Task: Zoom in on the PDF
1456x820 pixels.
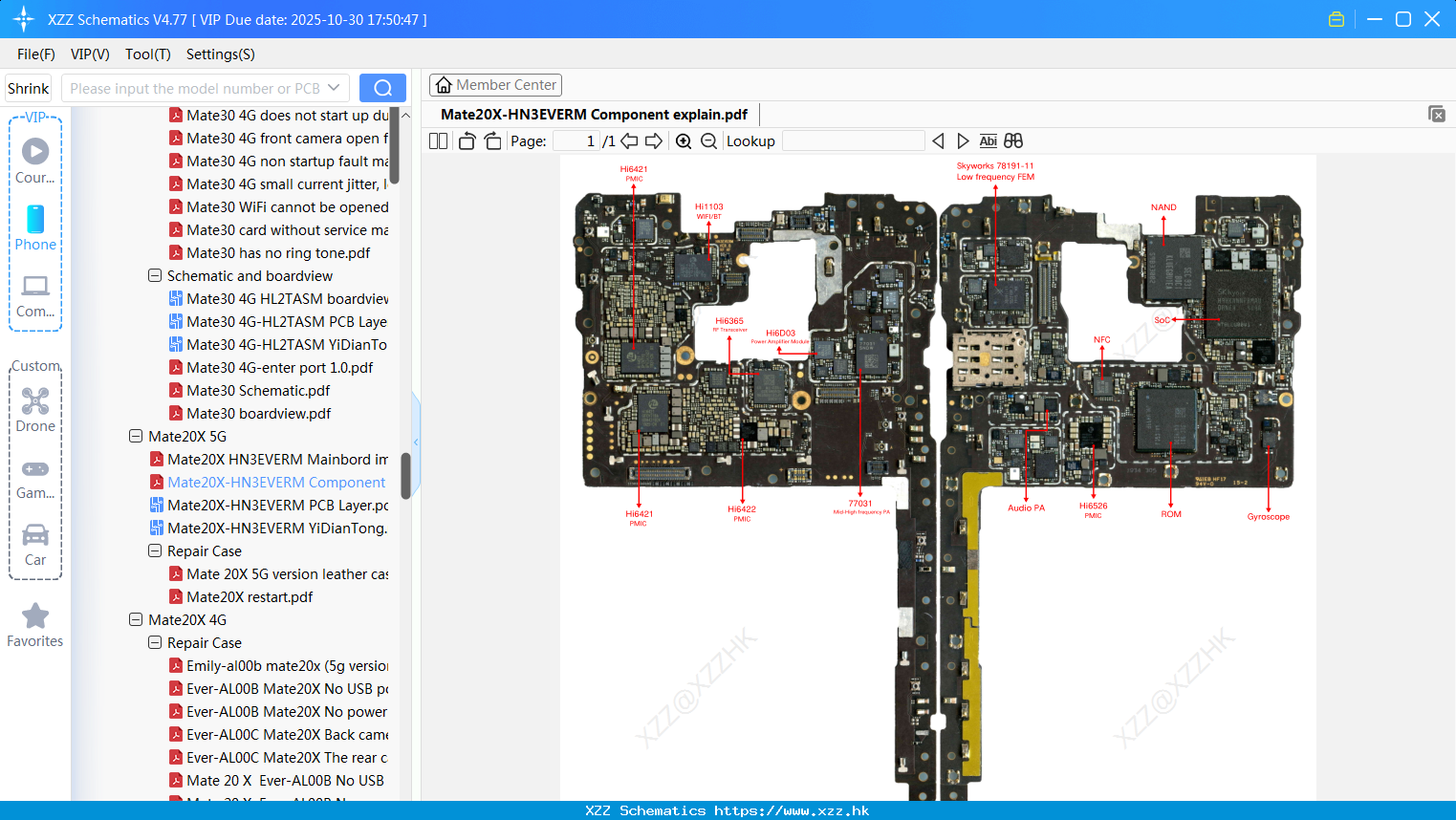Action: 684,141
